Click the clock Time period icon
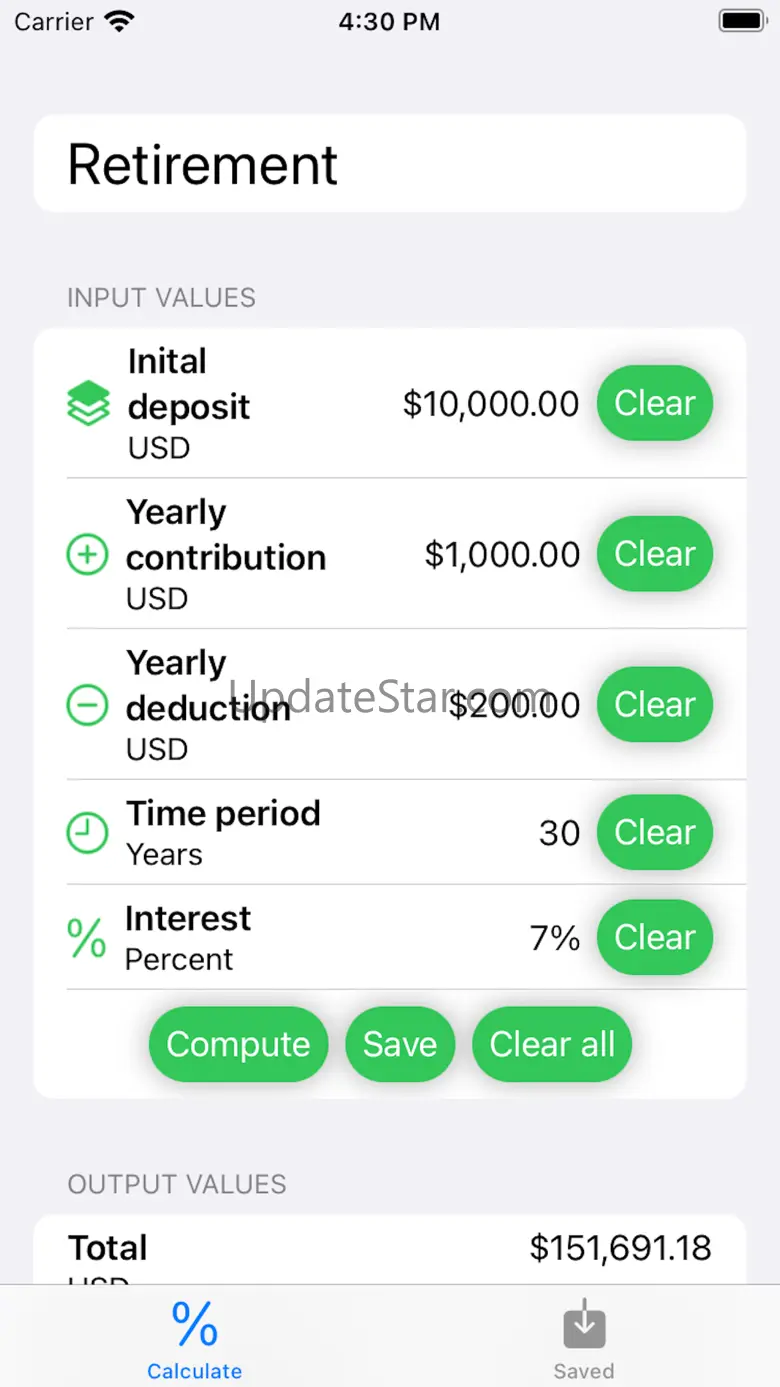This screenshot has width=780, height=1387. [x=87, y=833]
